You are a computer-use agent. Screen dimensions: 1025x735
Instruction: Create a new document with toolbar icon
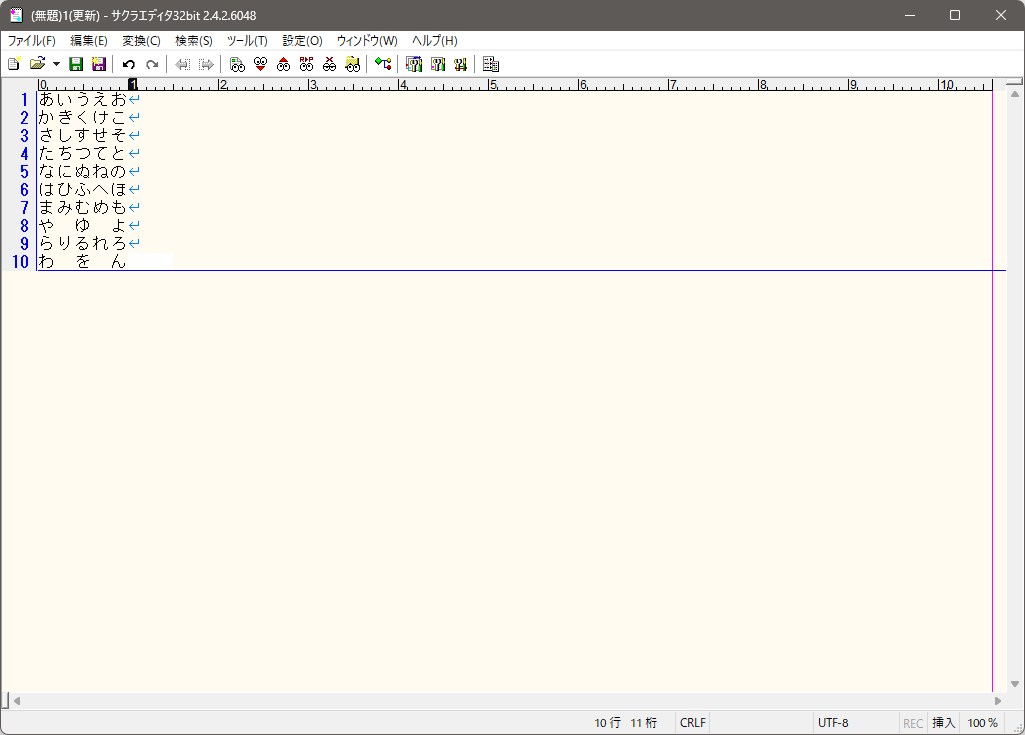[x=13, y=64]
